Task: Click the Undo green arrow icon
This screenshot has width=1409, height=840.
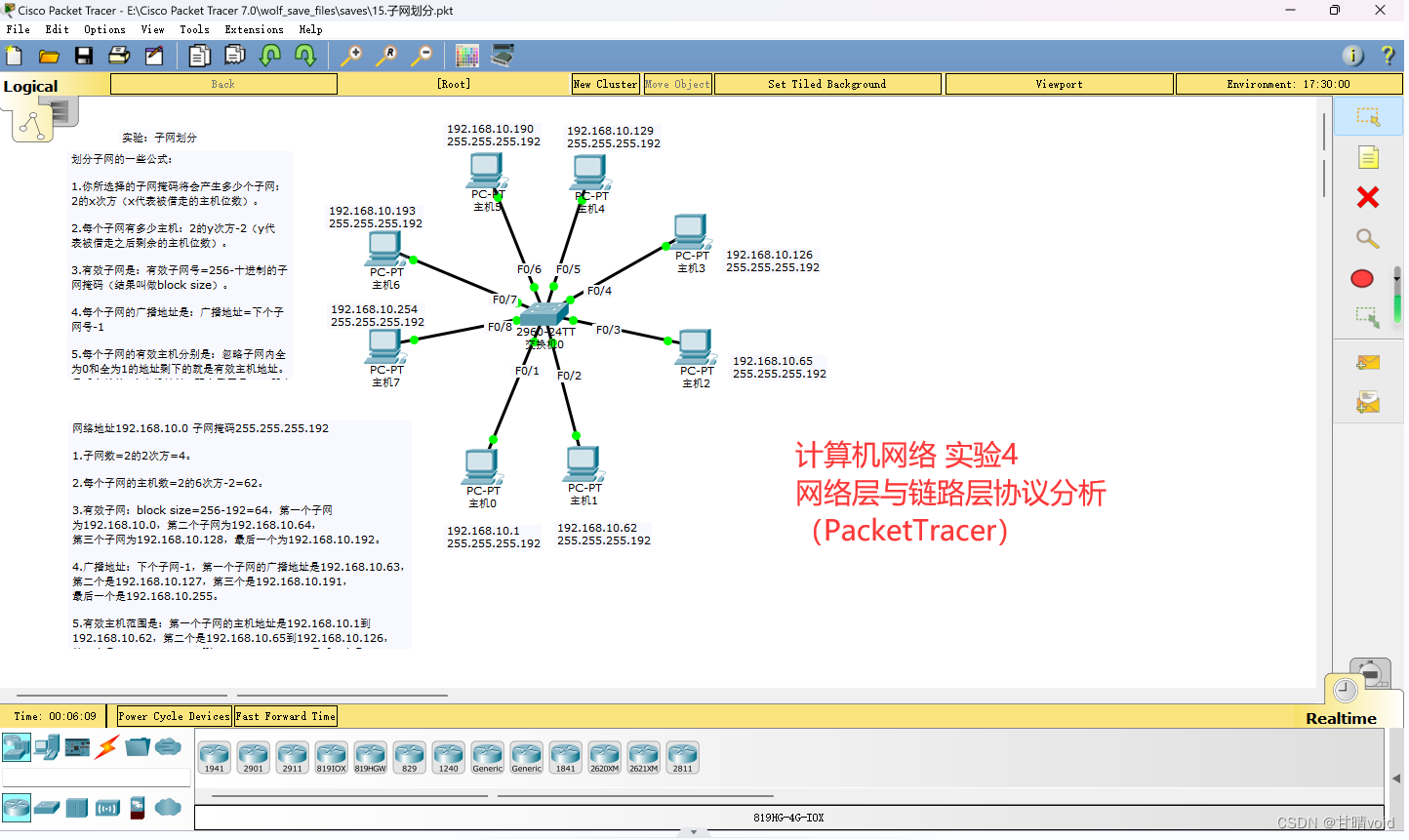Action: pyautogui.click(x=270, y=56)
